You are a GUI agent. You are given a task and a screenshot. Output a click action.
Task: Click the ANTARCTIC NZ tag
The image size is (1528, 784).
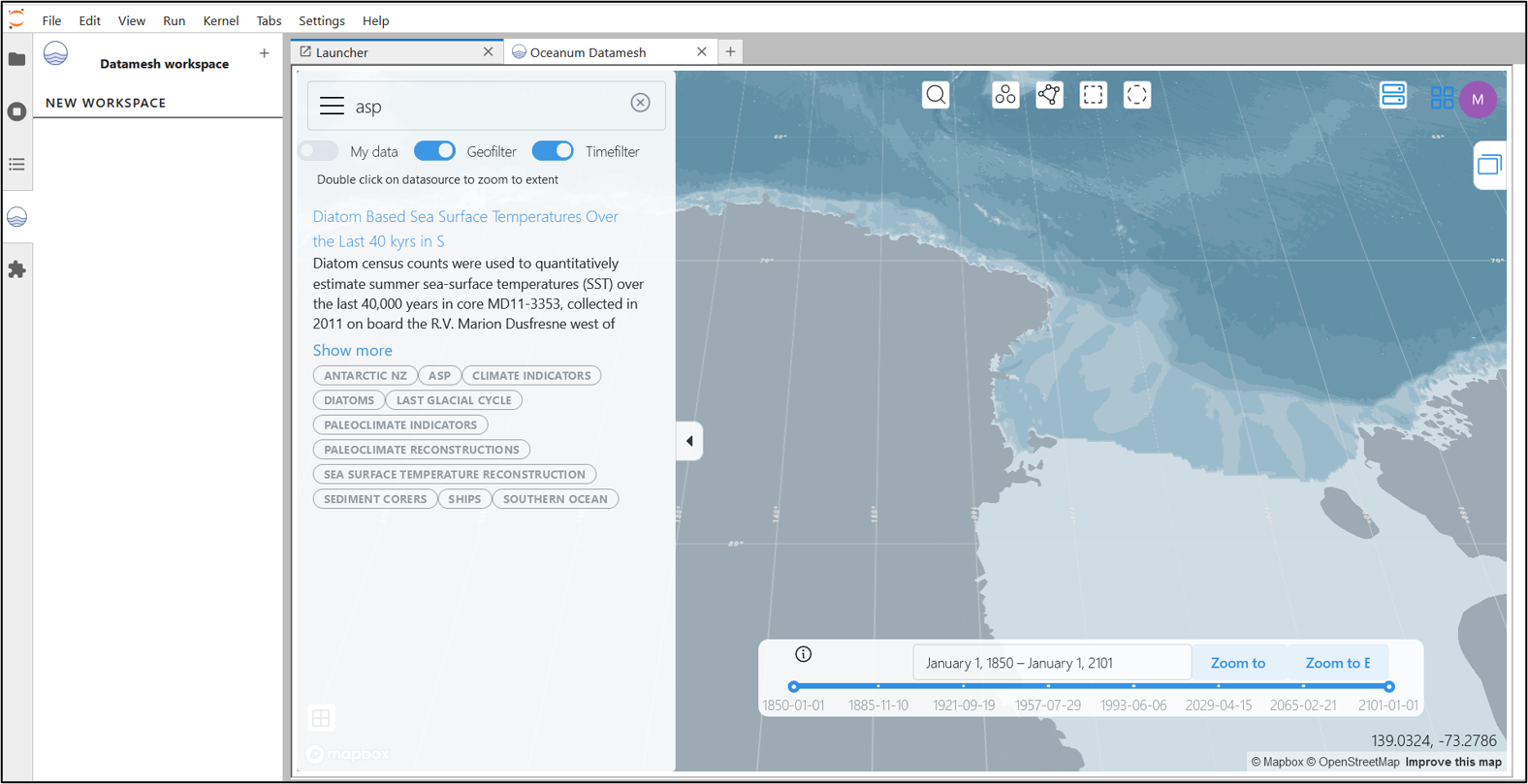[x=366, y=375]
